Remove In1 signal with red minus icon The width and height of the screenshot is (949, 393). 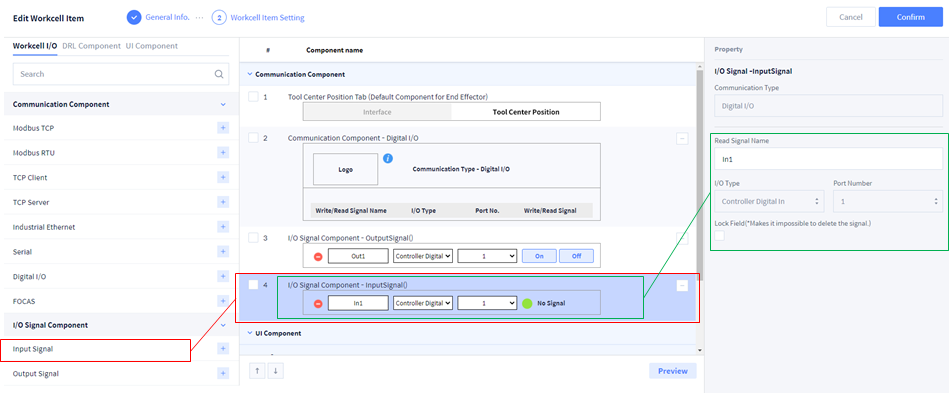tap(318, 303)
